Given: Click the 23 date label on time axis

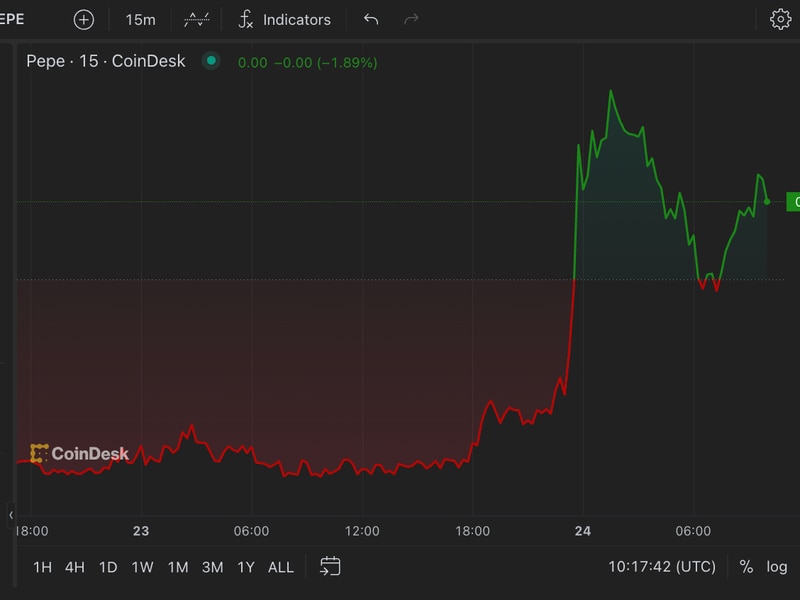Looking at the screenshot, I should click(141, 531).
